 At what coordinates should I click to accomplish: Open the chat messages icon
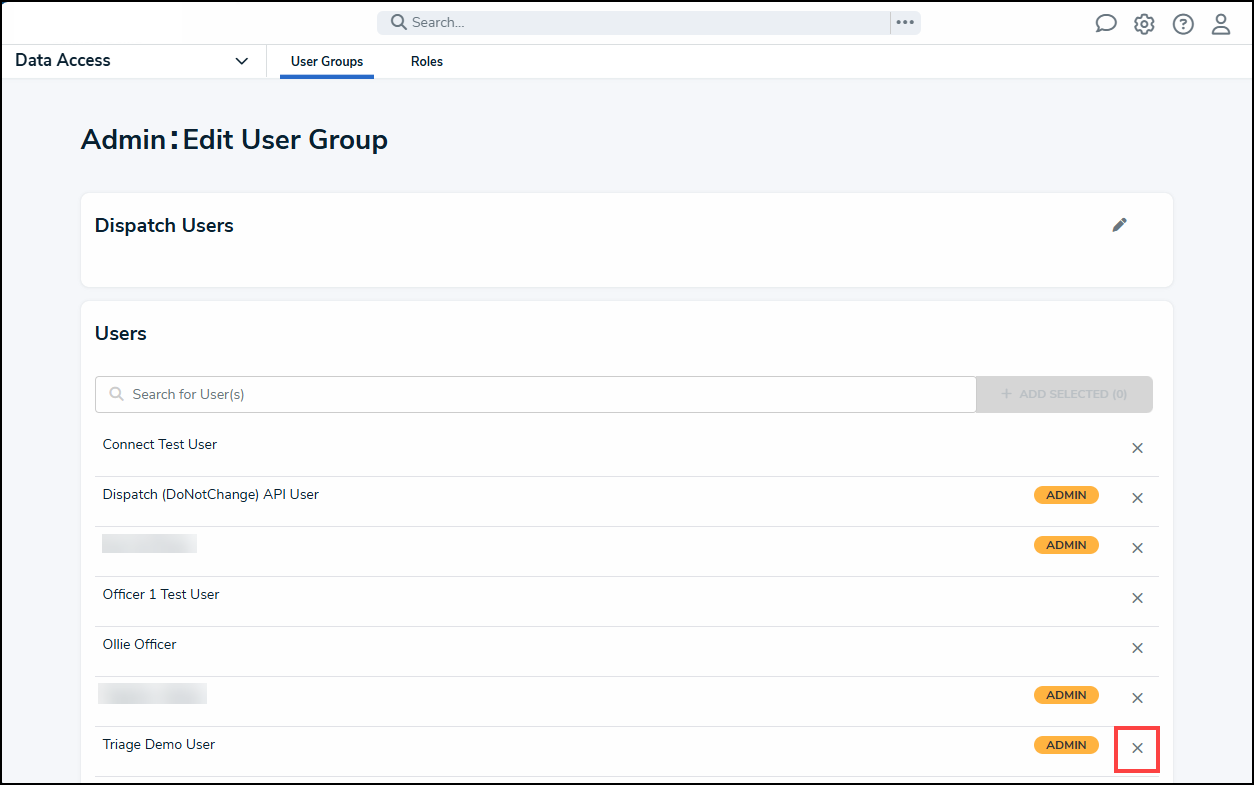coord(1105,24)
